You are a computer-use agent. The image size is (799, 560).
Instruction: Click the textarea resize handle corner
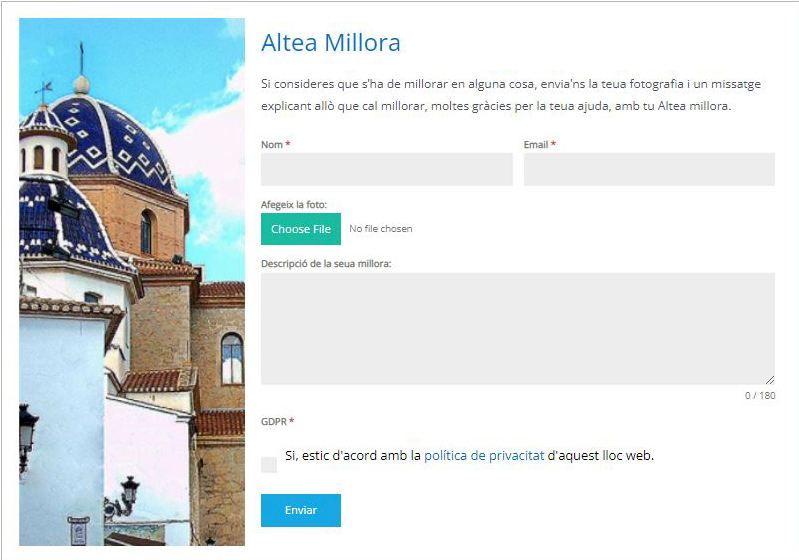[x=769, y=379]
